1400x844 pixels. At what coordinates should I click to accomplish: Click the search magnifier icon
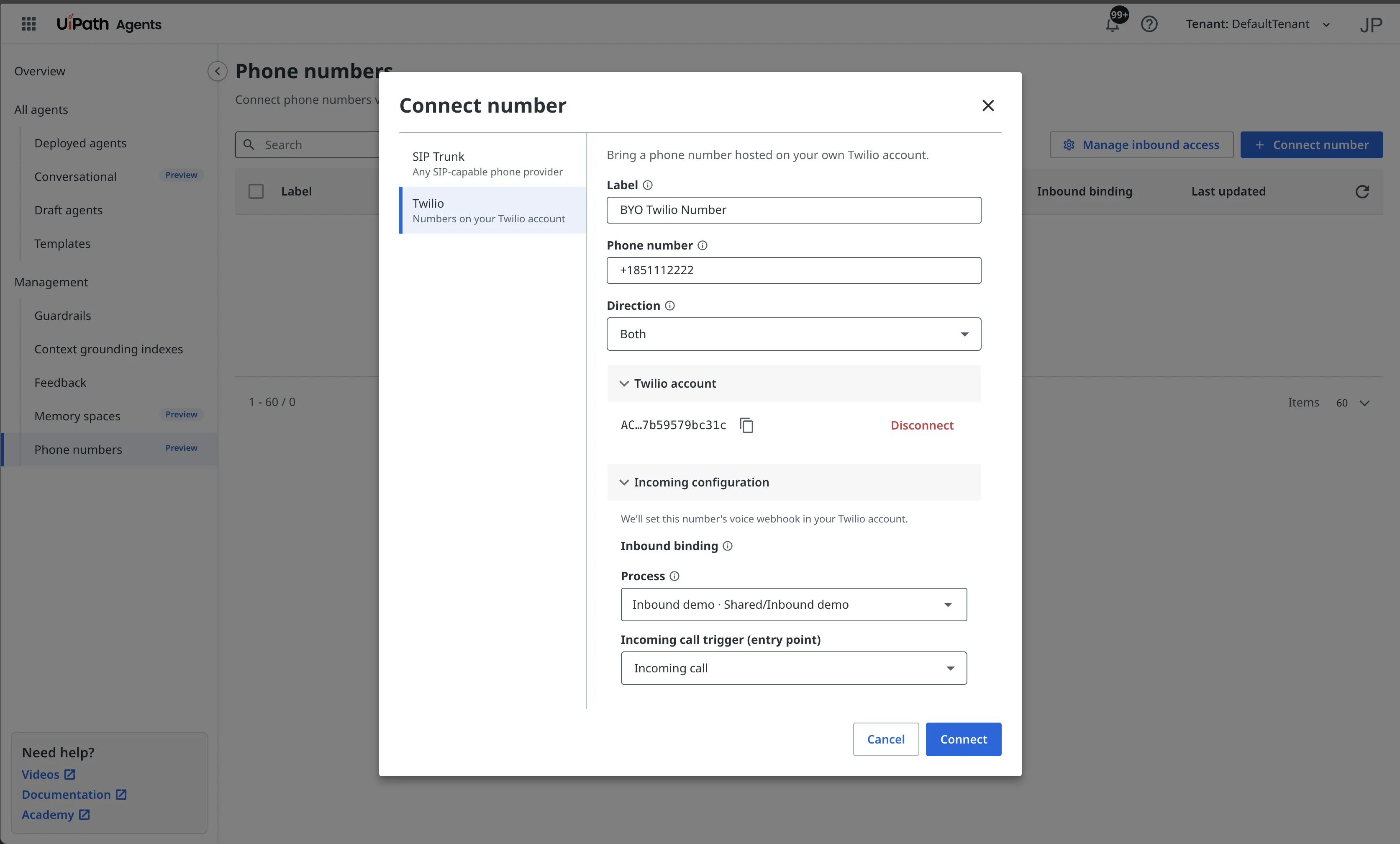click(x=249, y=145)
